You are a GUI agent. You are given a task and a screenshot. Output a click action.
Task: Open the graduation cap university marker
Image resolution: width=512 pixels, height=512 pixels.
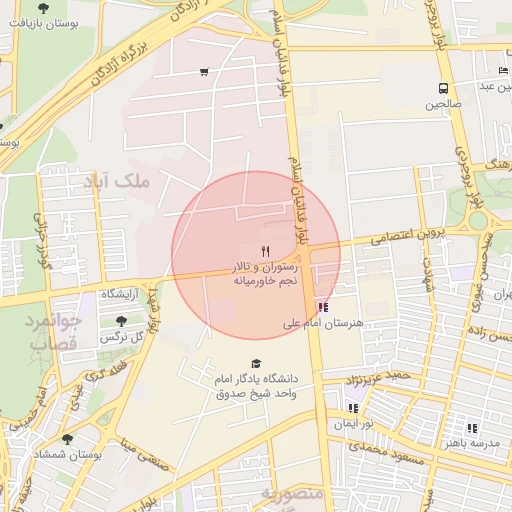[256, 364]
